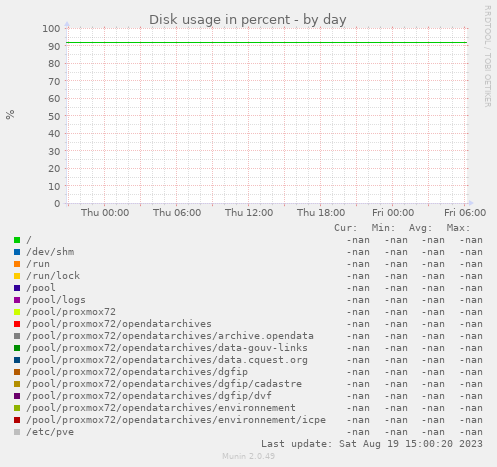Screen dimensions: 497x467
Task: Click the yellow swatch for /run/lock
Action: 17,276
